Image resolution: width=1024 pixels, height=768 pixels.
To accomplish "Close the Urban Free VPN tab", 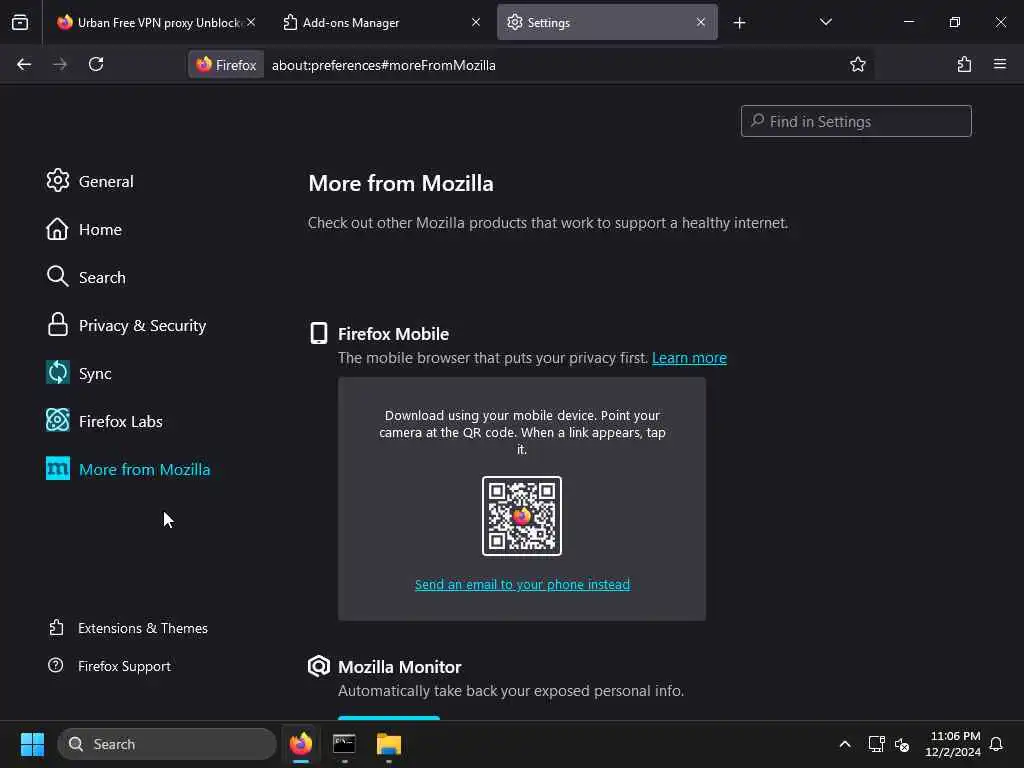I will coord(251,22).
